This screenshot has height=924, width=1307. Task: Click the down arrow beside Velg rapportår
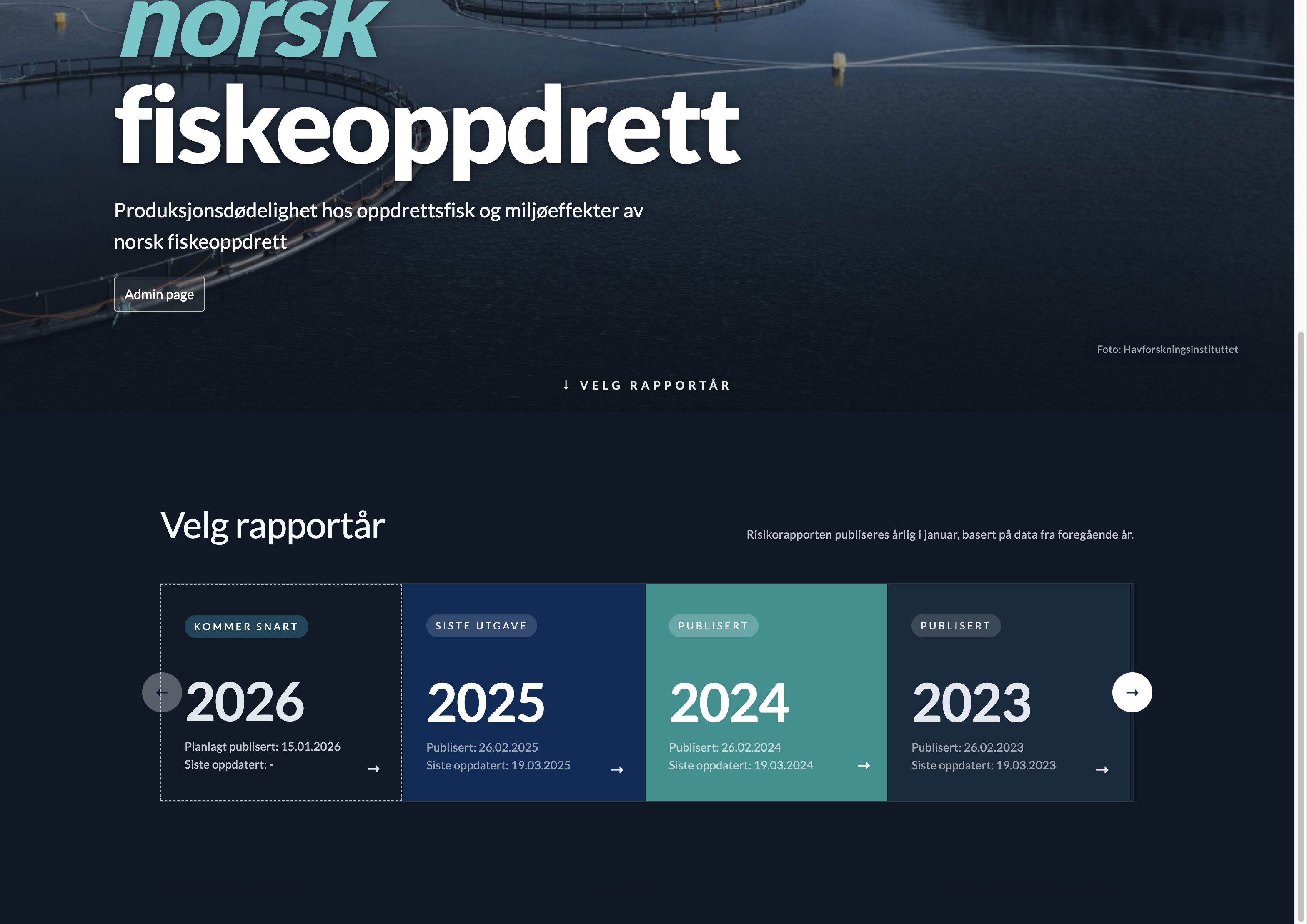[566, 385]
